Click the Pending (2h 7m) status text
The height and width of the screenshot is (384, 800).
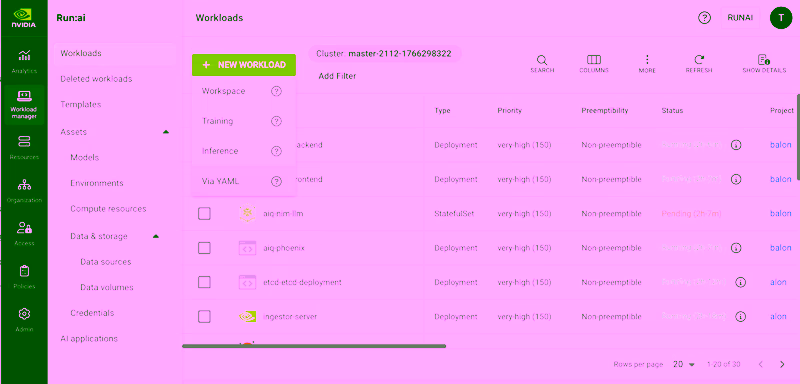click(691, 214)
